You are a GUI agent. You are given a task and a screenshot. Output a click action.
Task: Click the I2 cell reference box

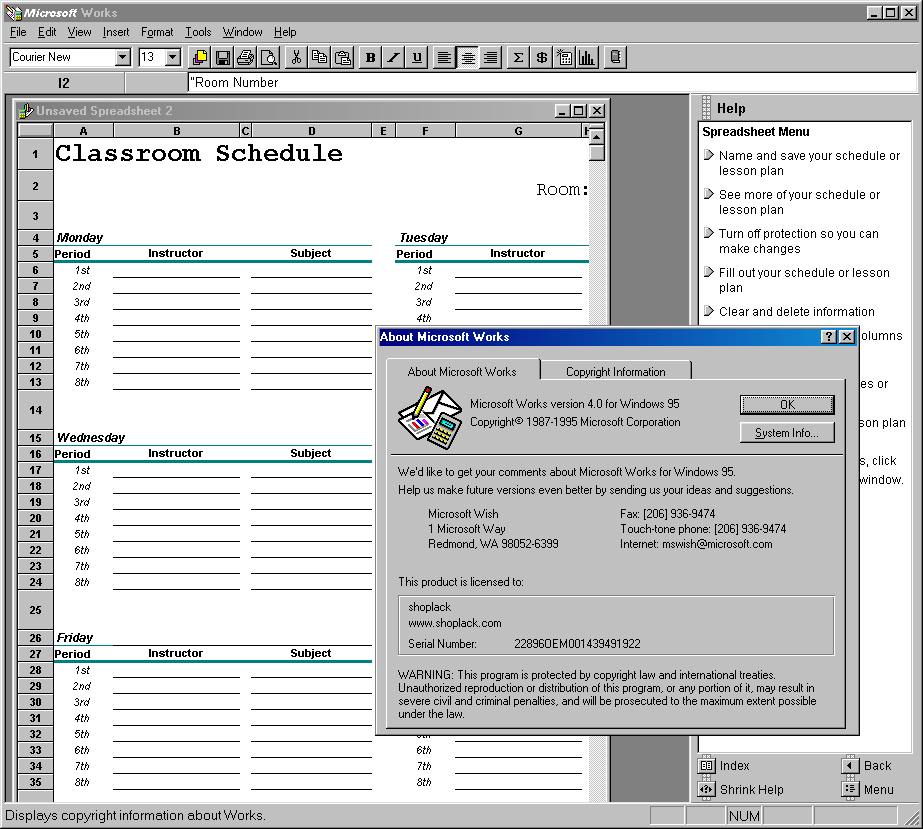[64, 83]
